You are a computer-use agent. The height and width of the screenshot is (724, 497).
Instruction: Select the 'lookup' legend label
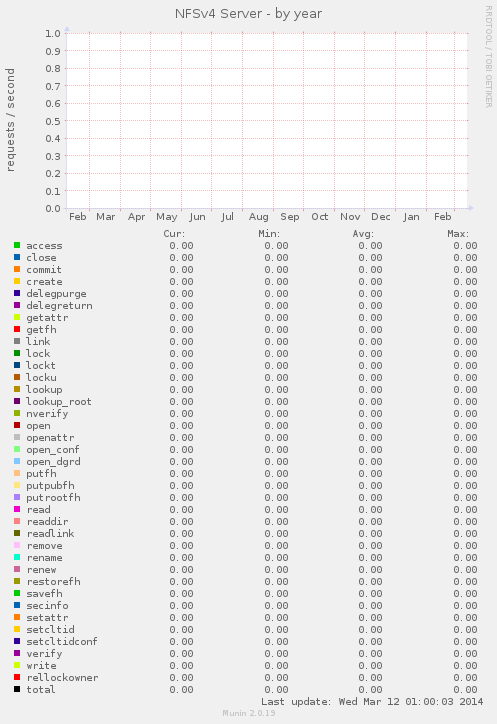coord(44,390)
